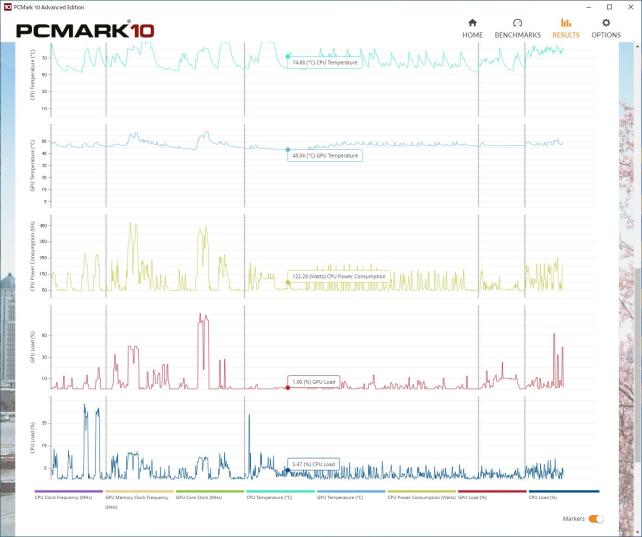Click the GPU Temperature y-axis title
This screenshot has height=537, width=642.
(32, 165)
